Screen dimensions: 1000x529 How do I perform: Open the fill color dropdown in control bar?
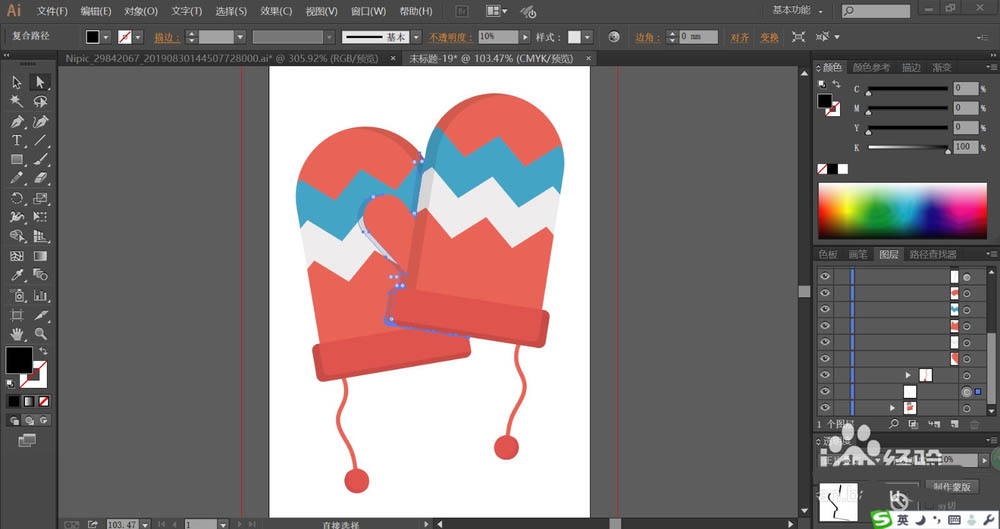(107, 37)
